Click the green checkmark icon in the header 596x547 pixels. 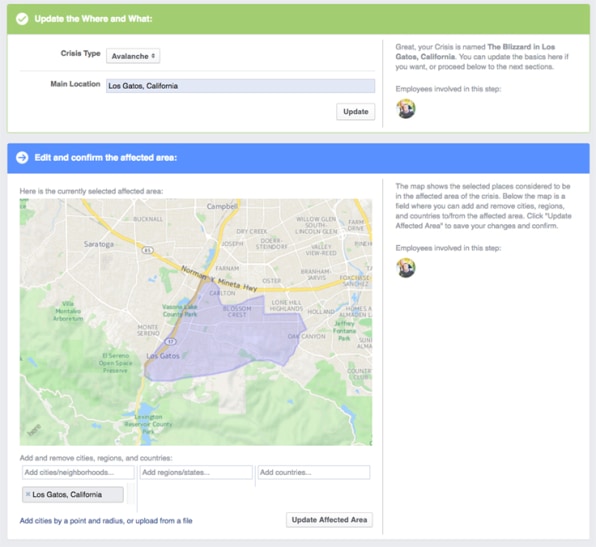pyautogui.click(x=22, y=19)
